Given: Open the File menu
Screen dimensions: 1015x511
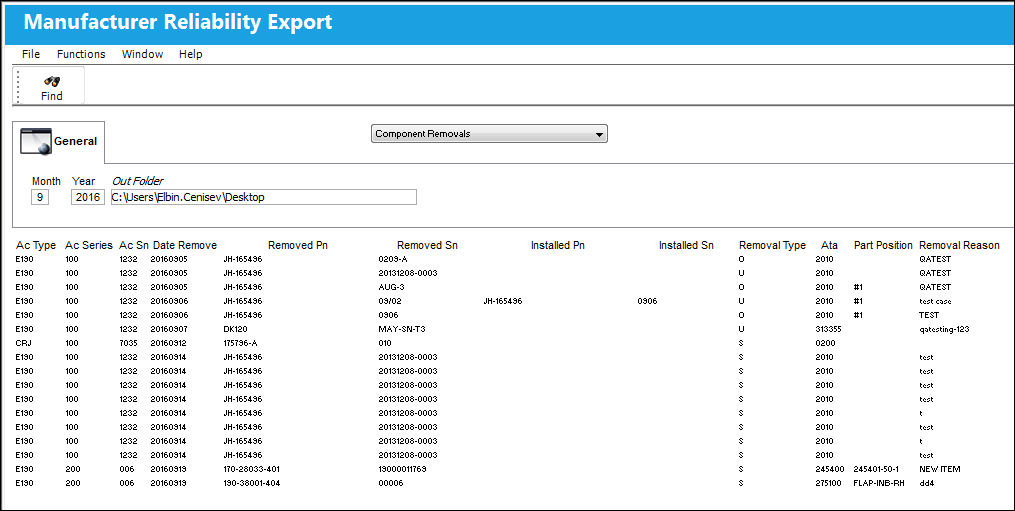Looking at the screenshot, I should [x=30, y=54].
